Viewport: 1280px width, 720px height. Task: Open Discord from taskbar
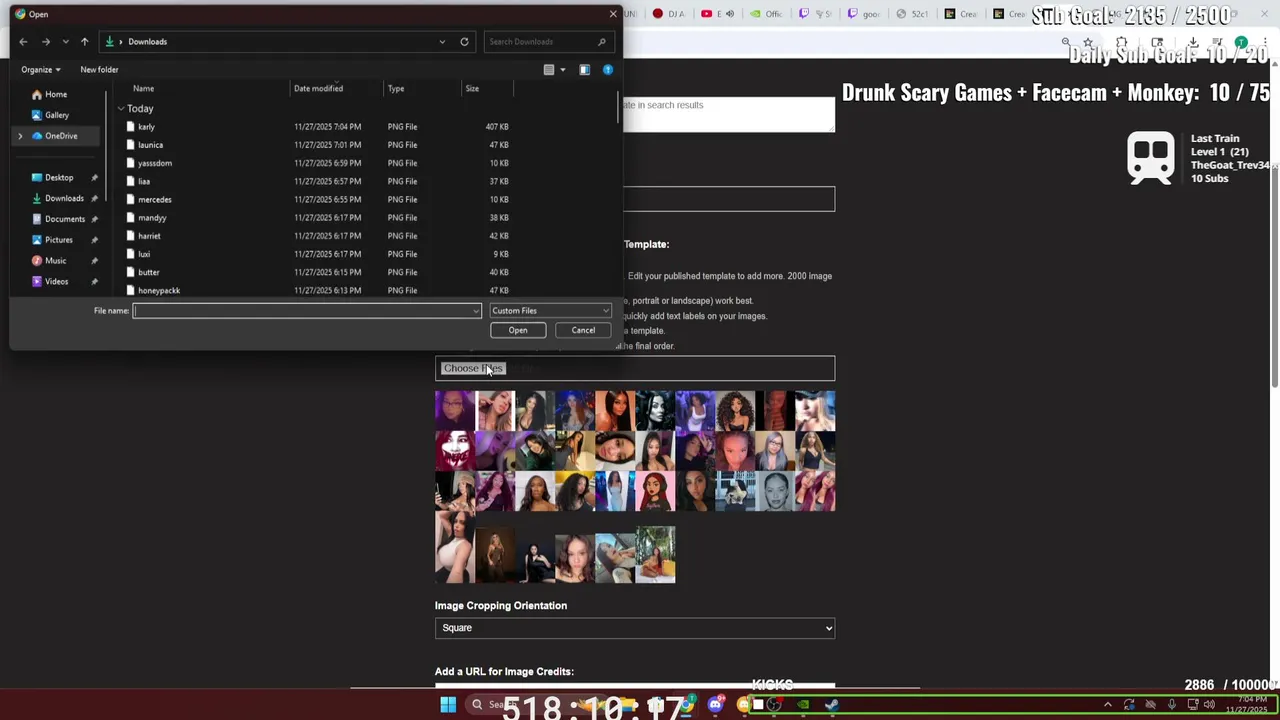click(715, 705)
